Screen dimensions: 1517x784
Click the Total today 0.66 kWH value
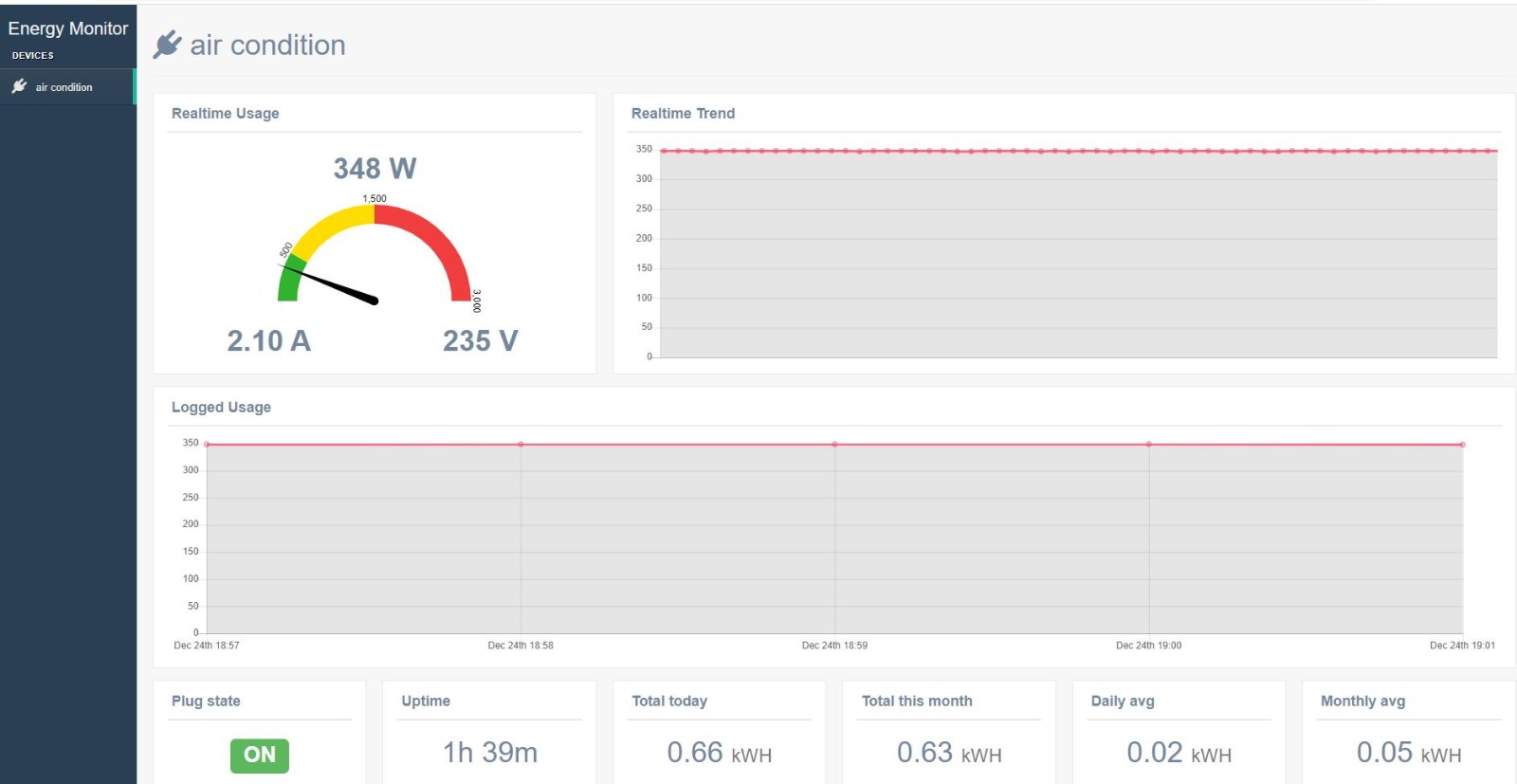coord(720,753)
